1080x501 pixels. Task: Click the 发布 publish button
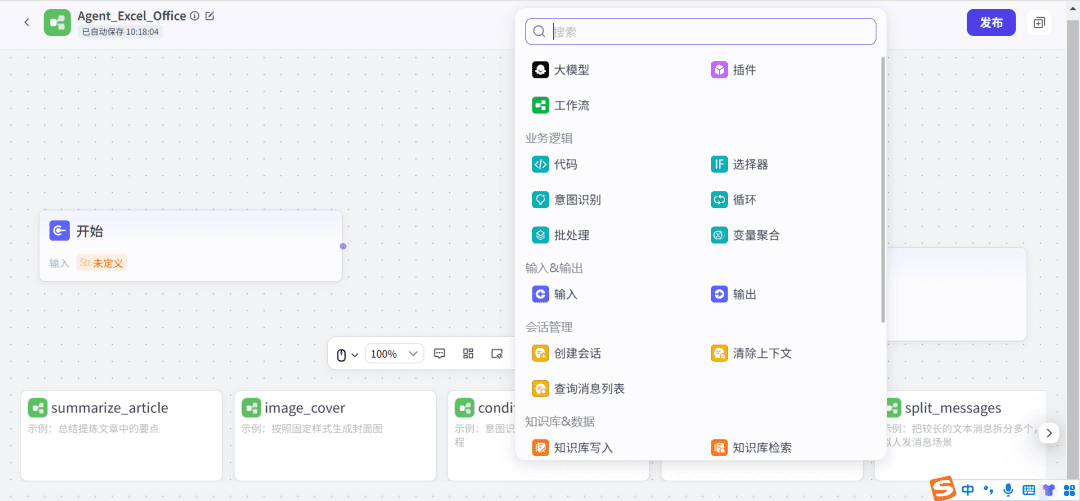coord(991,22)
